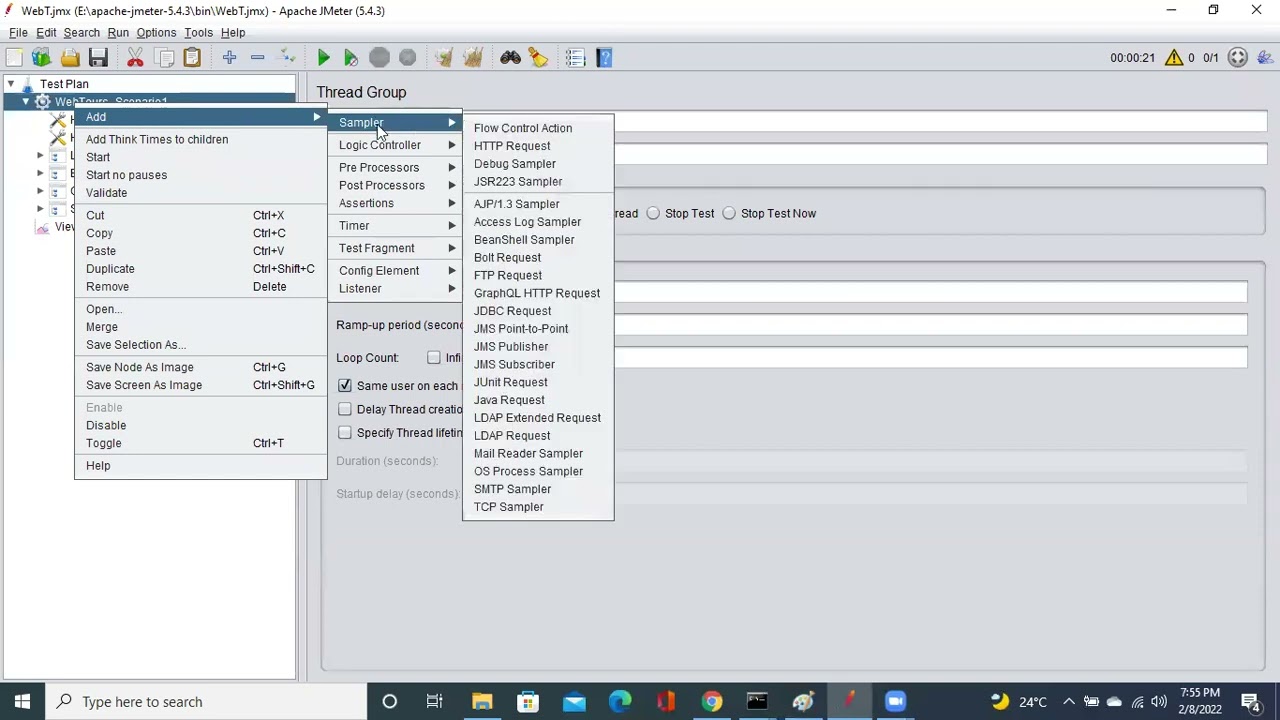Check the Infinite loop count checkbox
Image resolution: width=1280 pixels, height=720 pixels.
[434, 357]
